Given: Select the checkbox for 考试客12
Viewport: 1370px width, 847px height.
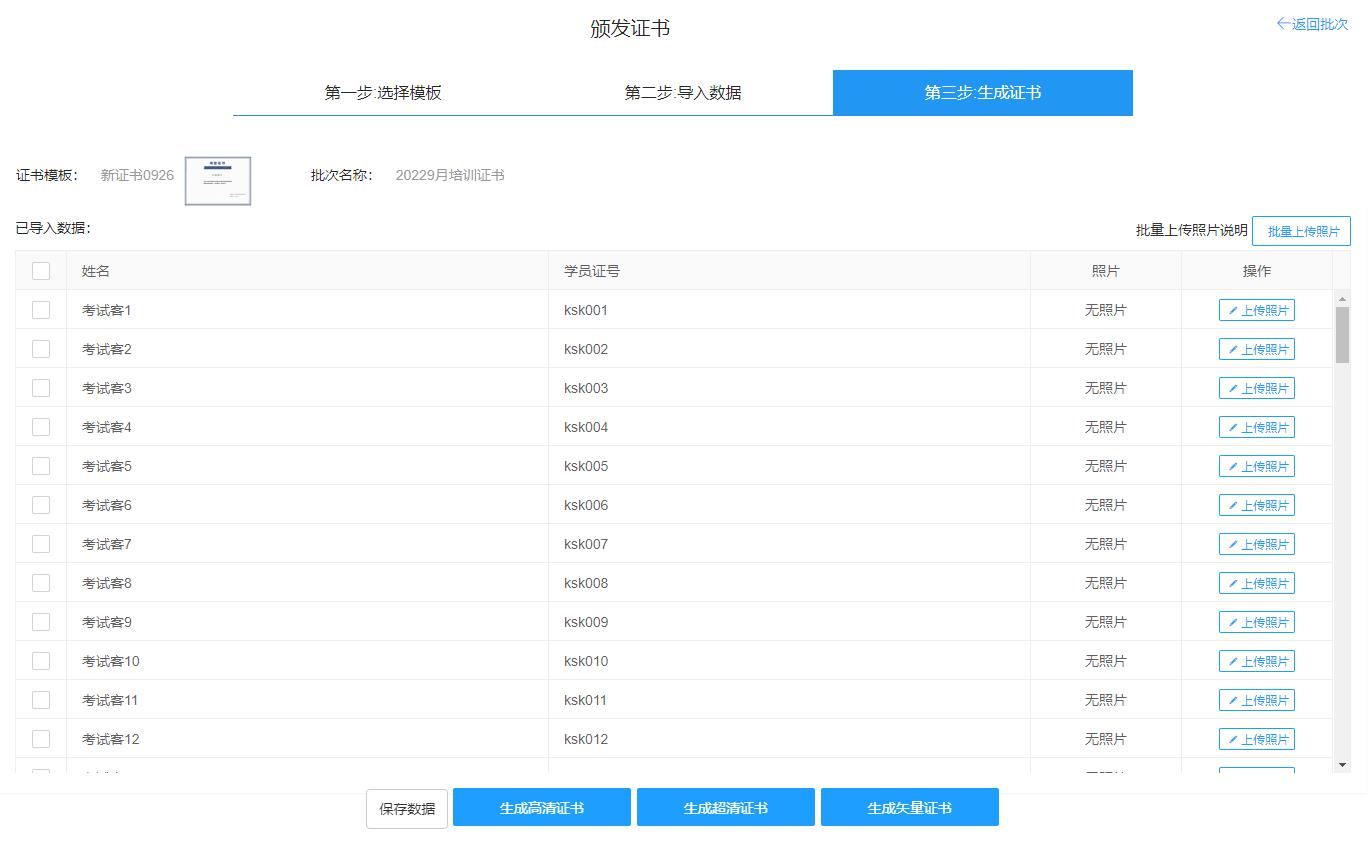Looking at the screenshot, I should point(40,739).
